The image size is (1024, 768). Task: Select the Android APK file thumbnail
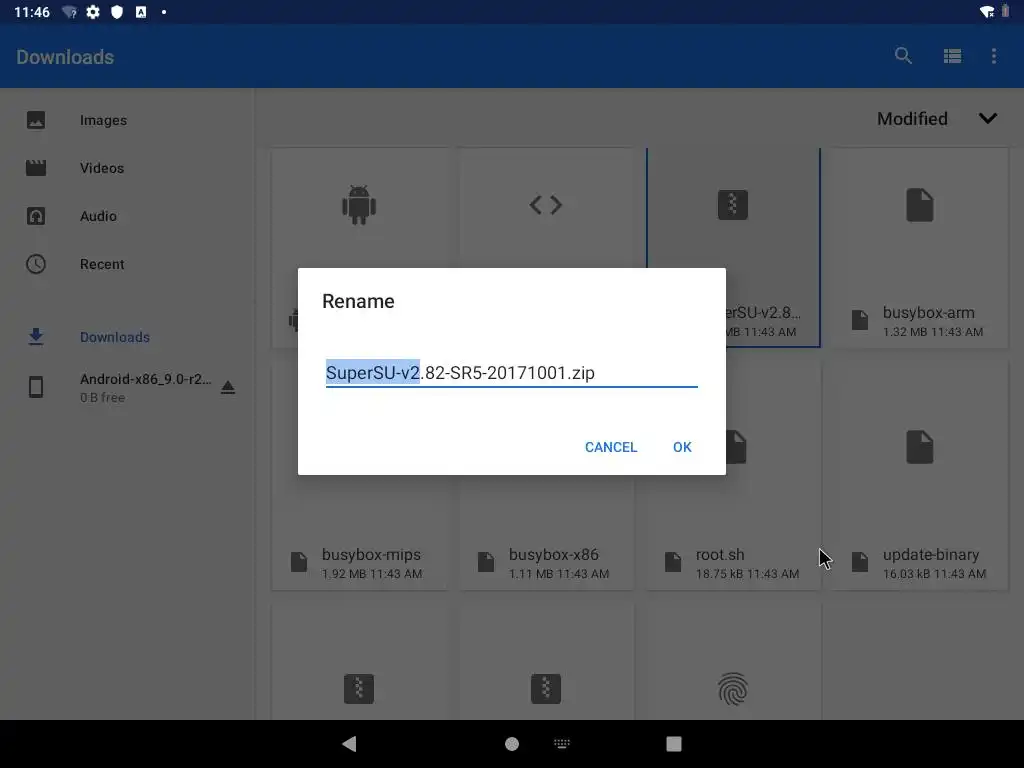(x=359, y=205)
